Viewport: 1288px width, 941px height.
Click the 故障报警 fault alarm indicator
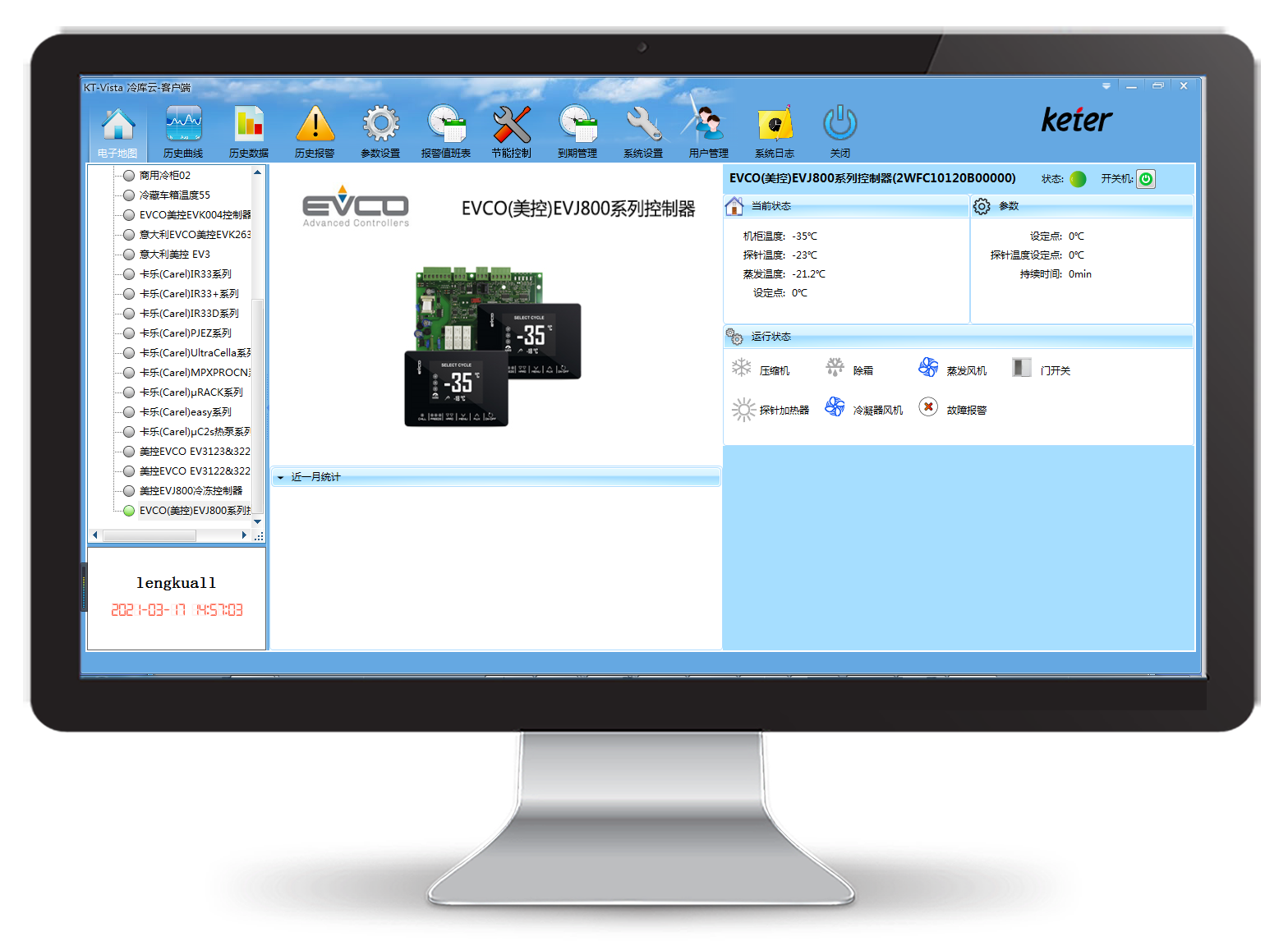953,408
